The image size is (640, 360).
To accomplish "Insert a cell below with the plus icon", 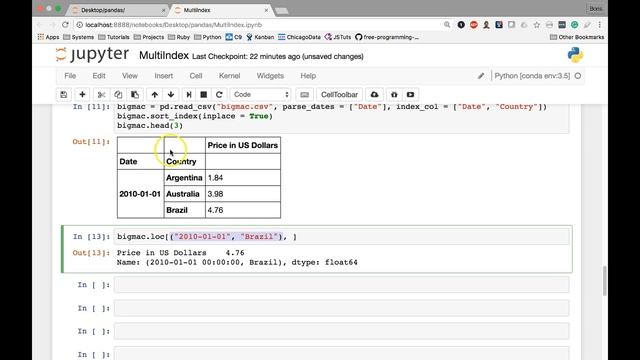I will tap(82, 95).
